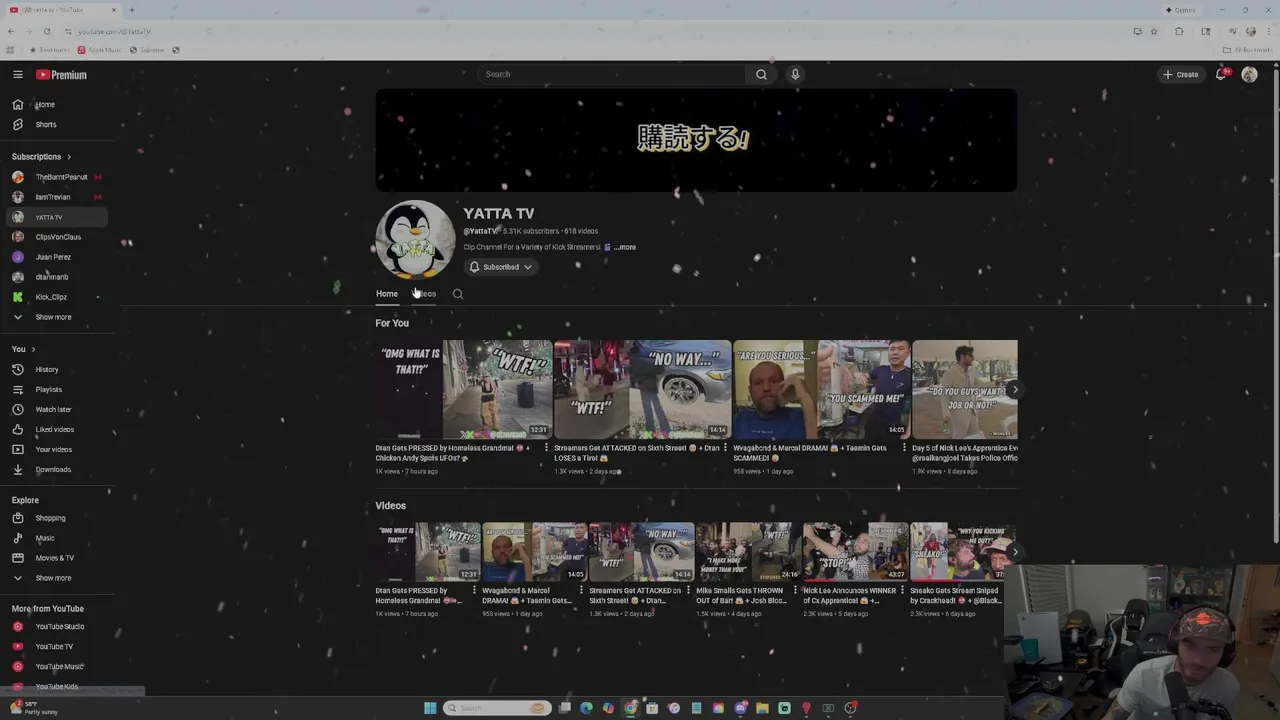Expand channel description with ...more
Viewport: 1280px width, 720px height.
pyautogui.click(x=625, y=247)
